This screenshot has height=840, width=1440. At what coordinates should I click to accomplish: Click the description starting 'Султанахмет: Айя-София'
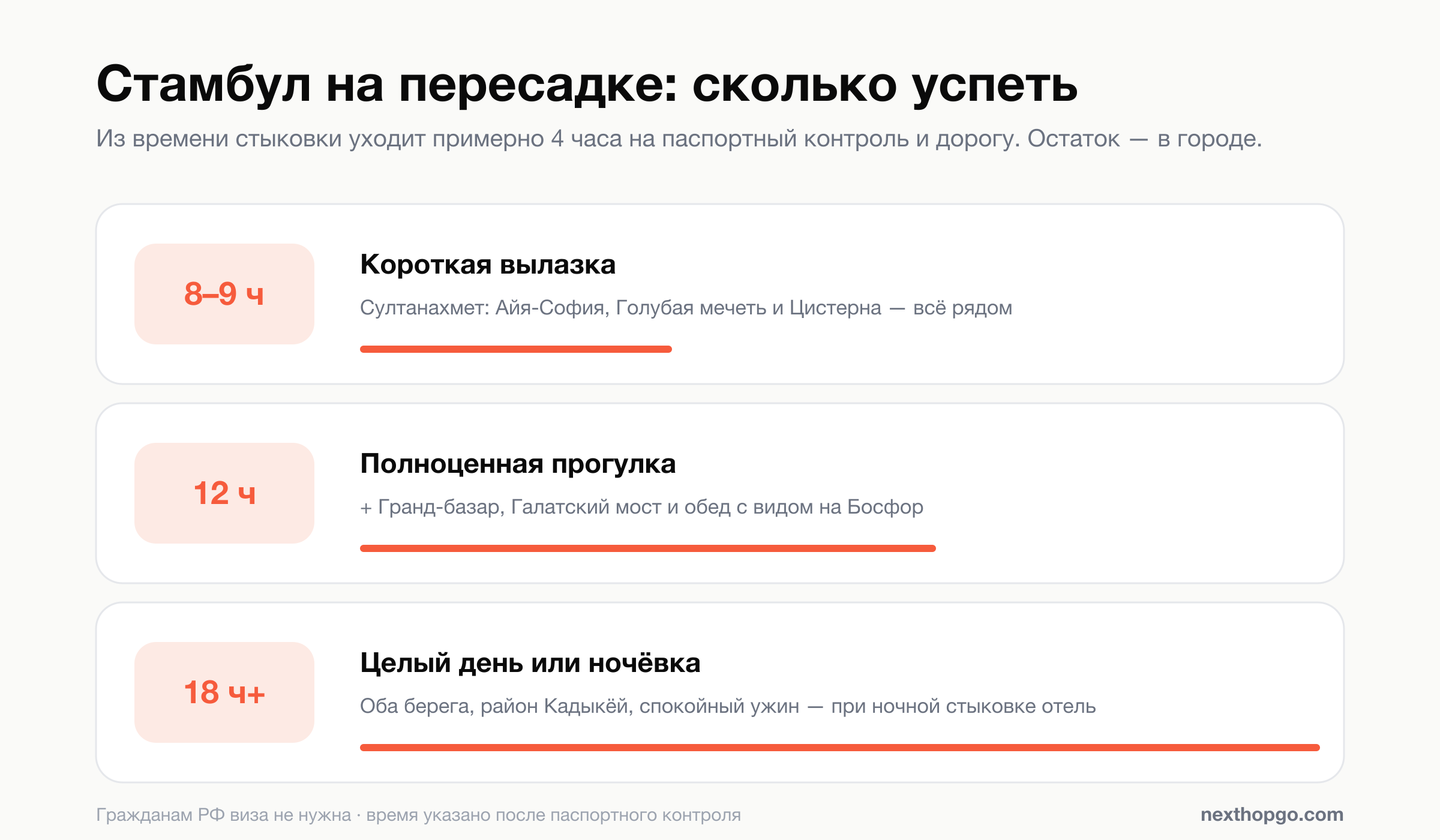[686, 308]
